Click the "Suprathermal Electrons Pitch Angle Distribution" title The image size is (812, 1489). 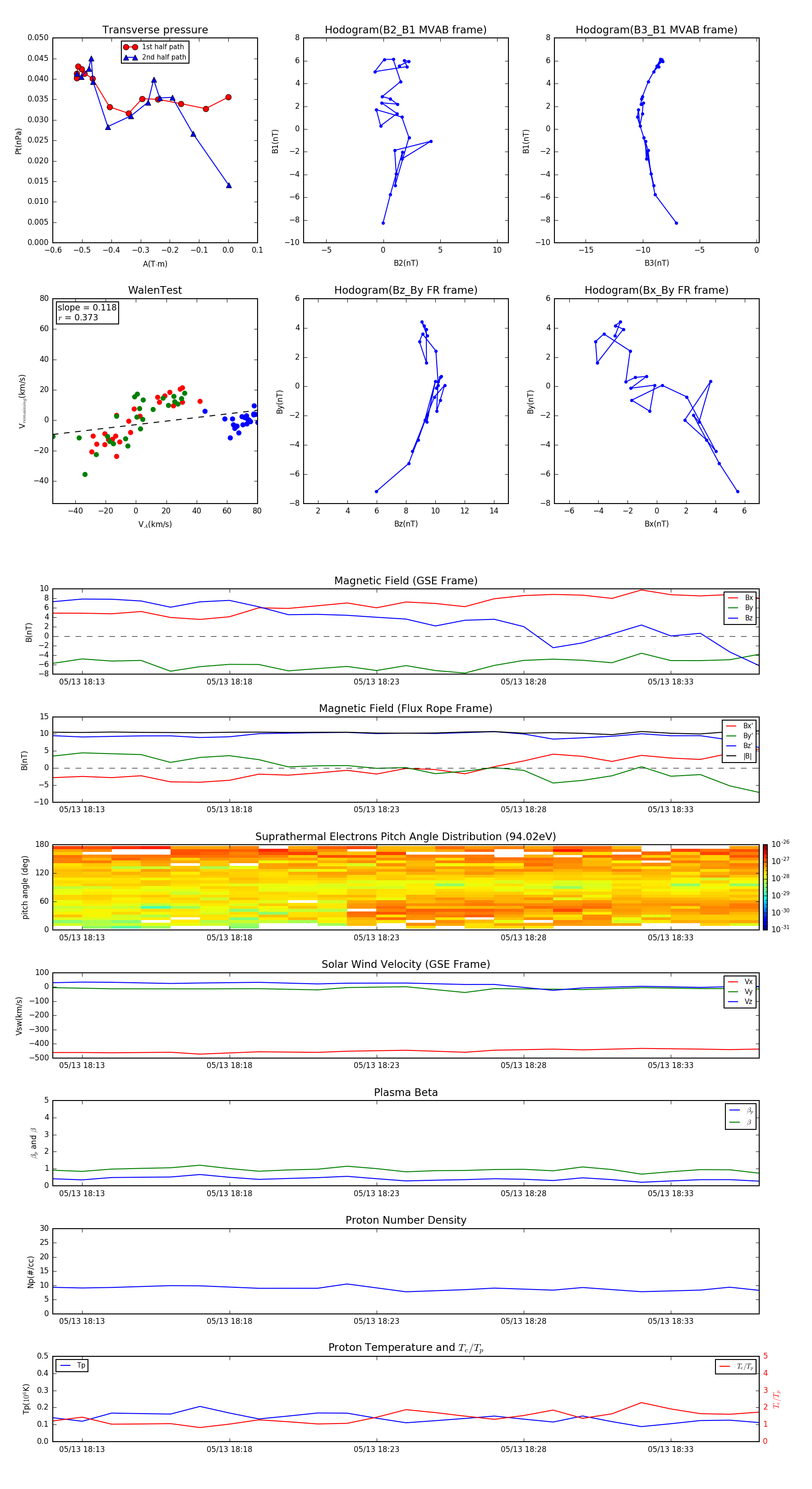point(406,837)
